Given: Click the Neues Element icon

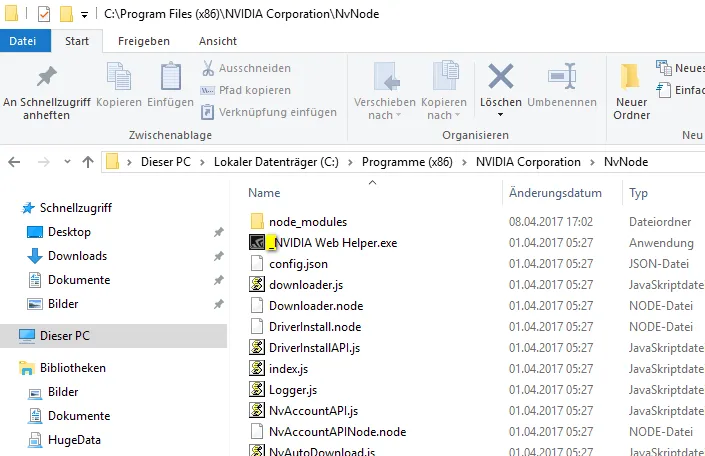Looking at the screenshot, I should 664,68.
